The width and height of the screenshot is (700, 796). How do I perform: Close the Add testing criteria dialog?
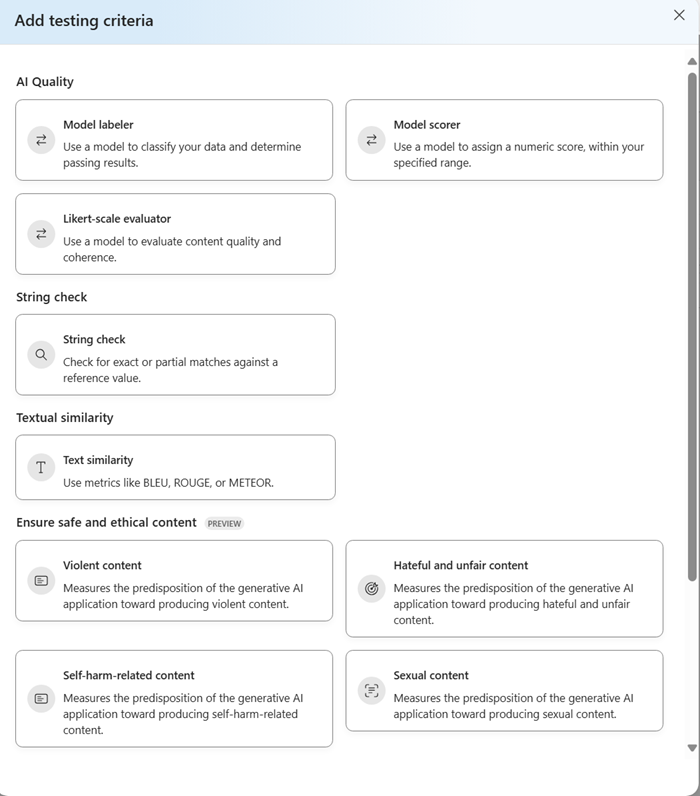(x=679, y=15)
